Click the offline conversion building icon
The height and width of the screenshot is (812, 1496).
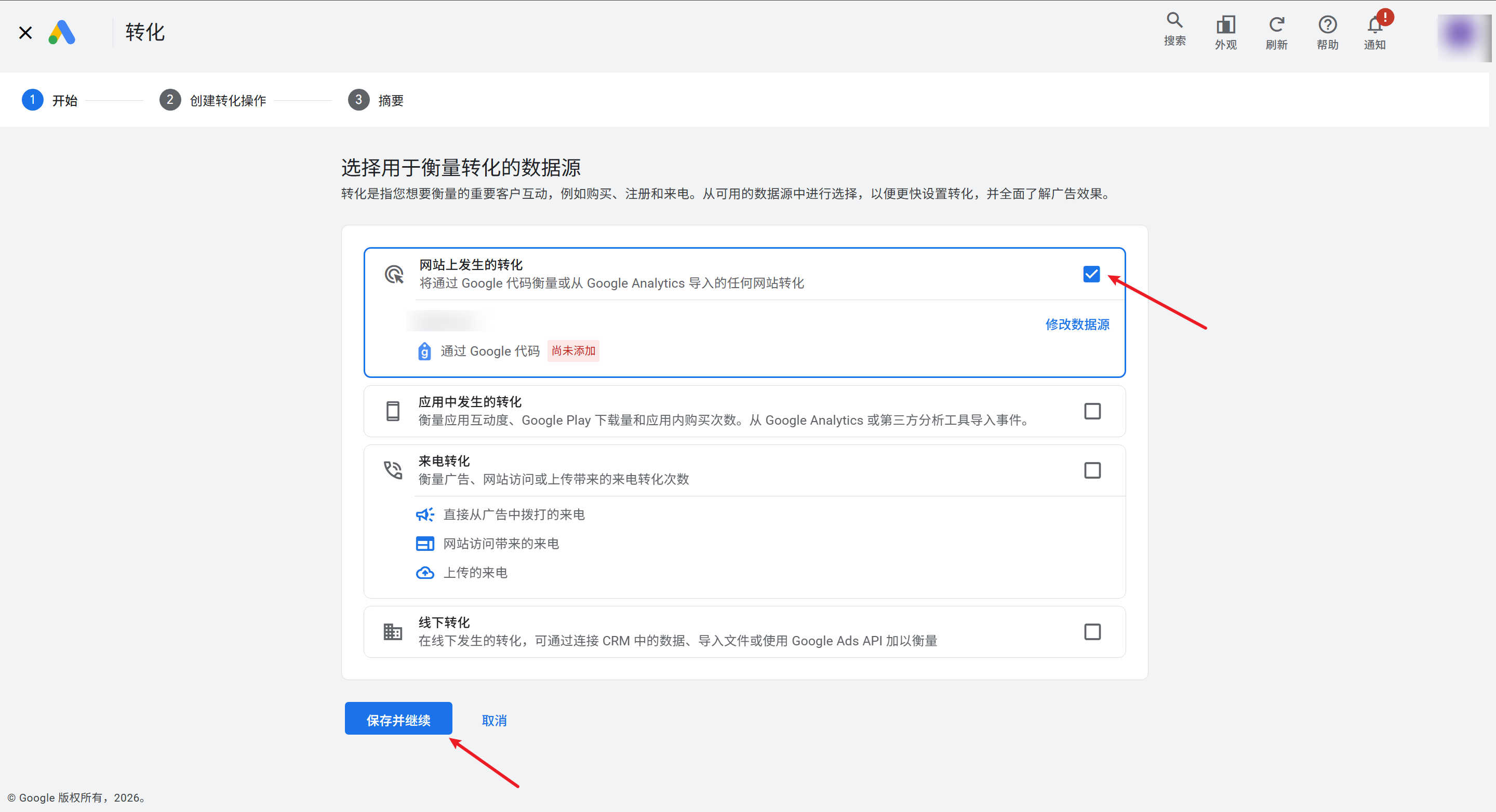[393, 631]
